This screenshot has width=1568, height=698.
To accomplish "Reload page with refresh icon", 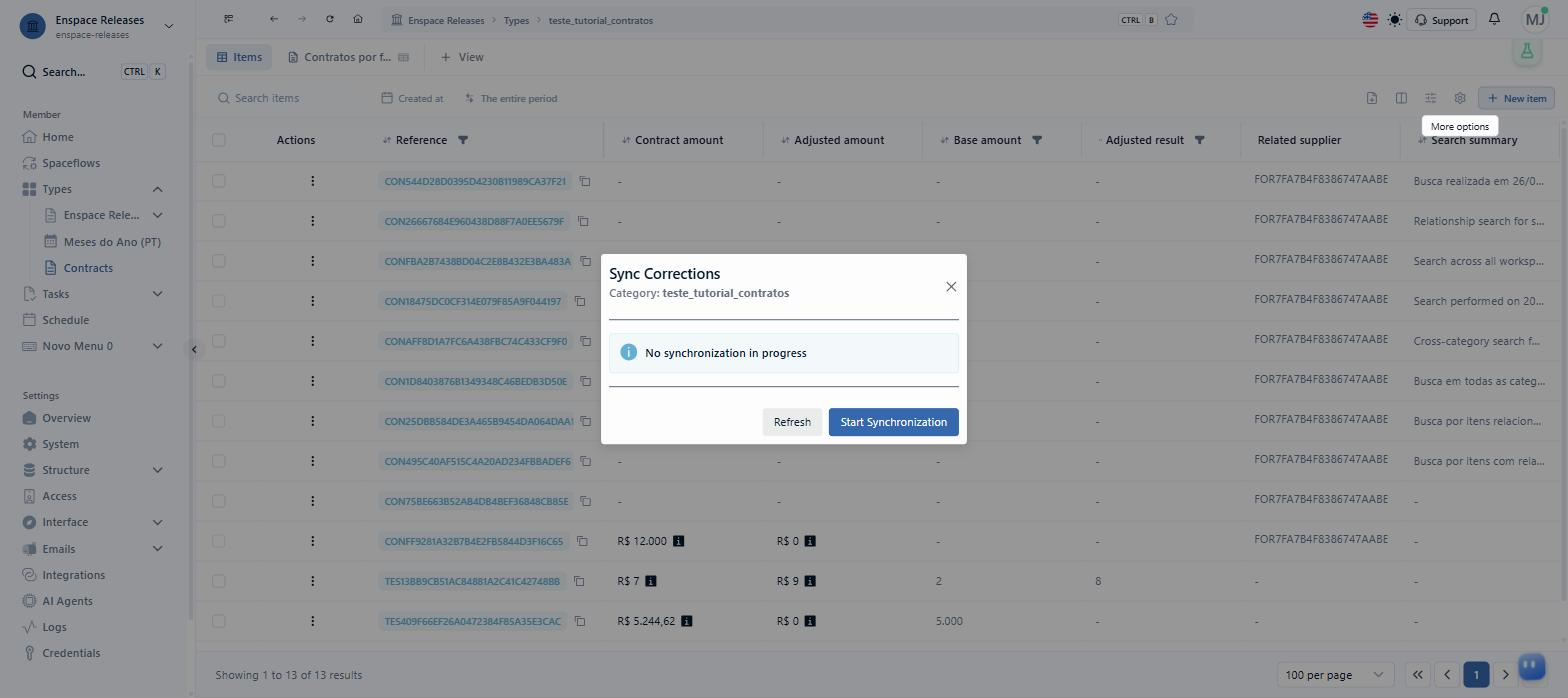I will 330,19.
